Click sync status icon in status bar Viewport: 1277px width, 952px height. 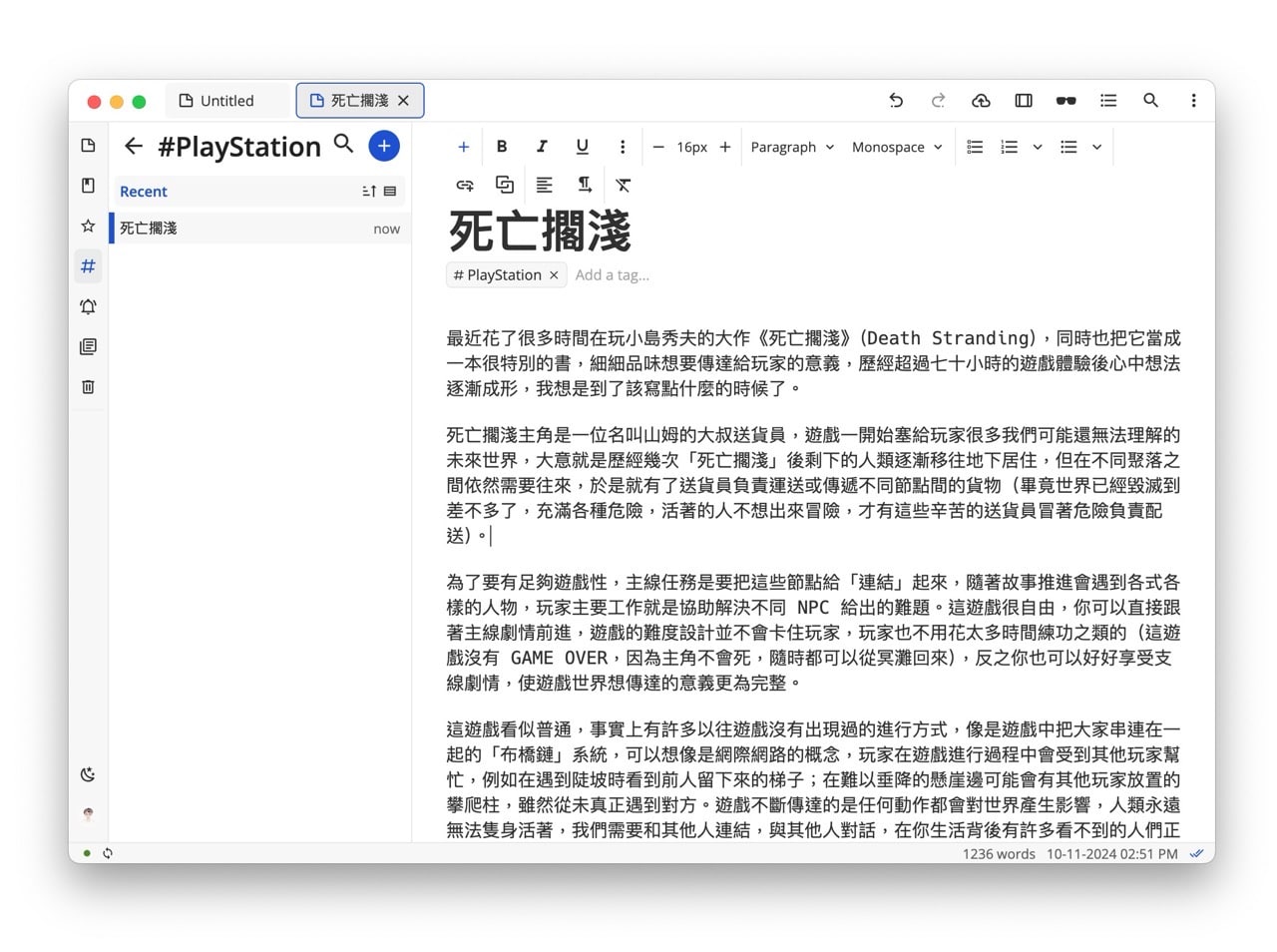(108, 853)
